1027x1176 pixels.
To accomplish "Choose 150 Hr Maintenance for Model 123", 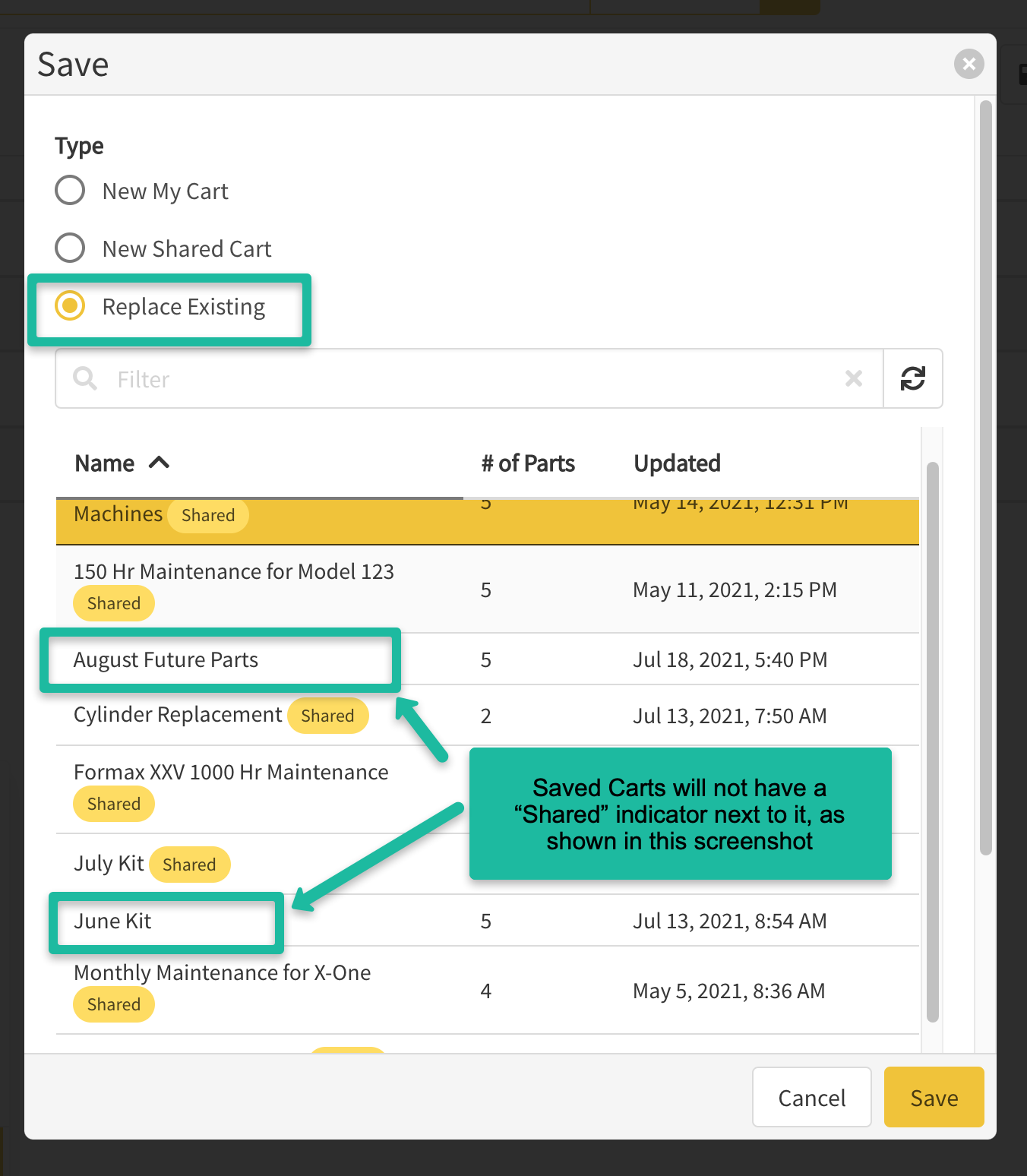I will coord(233,572).
